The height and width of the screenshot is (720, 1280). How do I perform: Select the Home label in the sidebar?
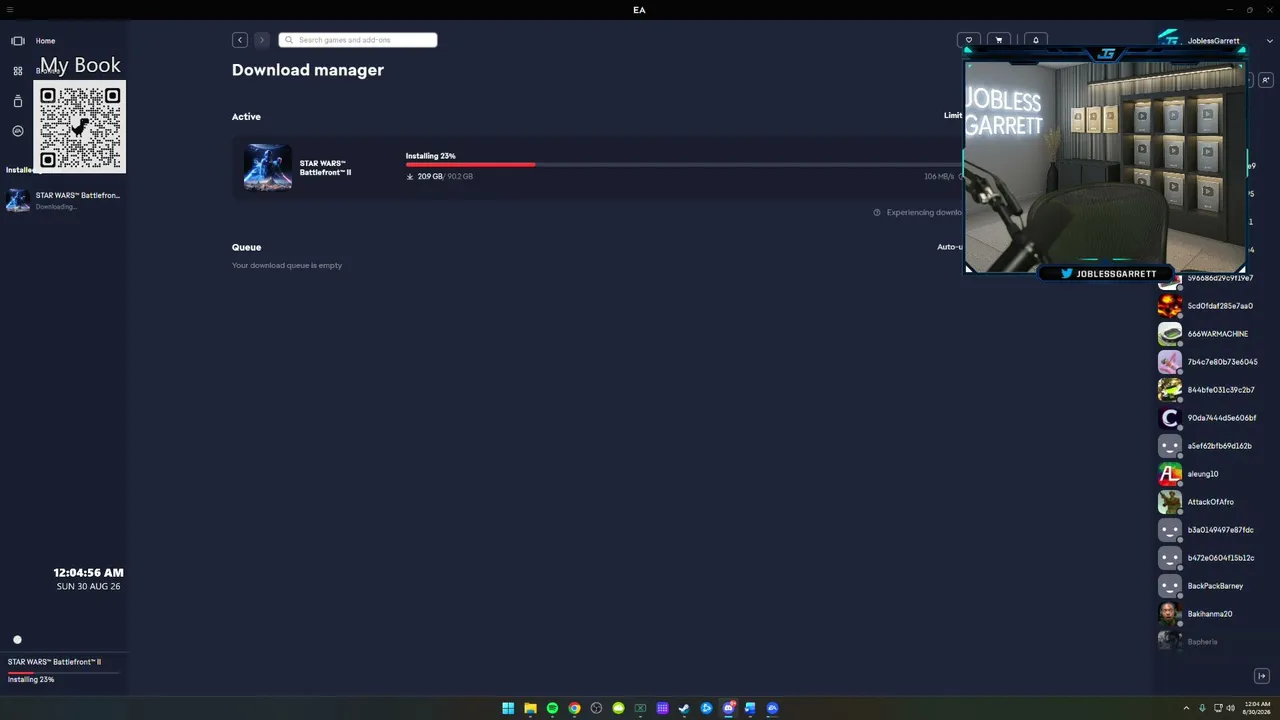click(45, 41)
